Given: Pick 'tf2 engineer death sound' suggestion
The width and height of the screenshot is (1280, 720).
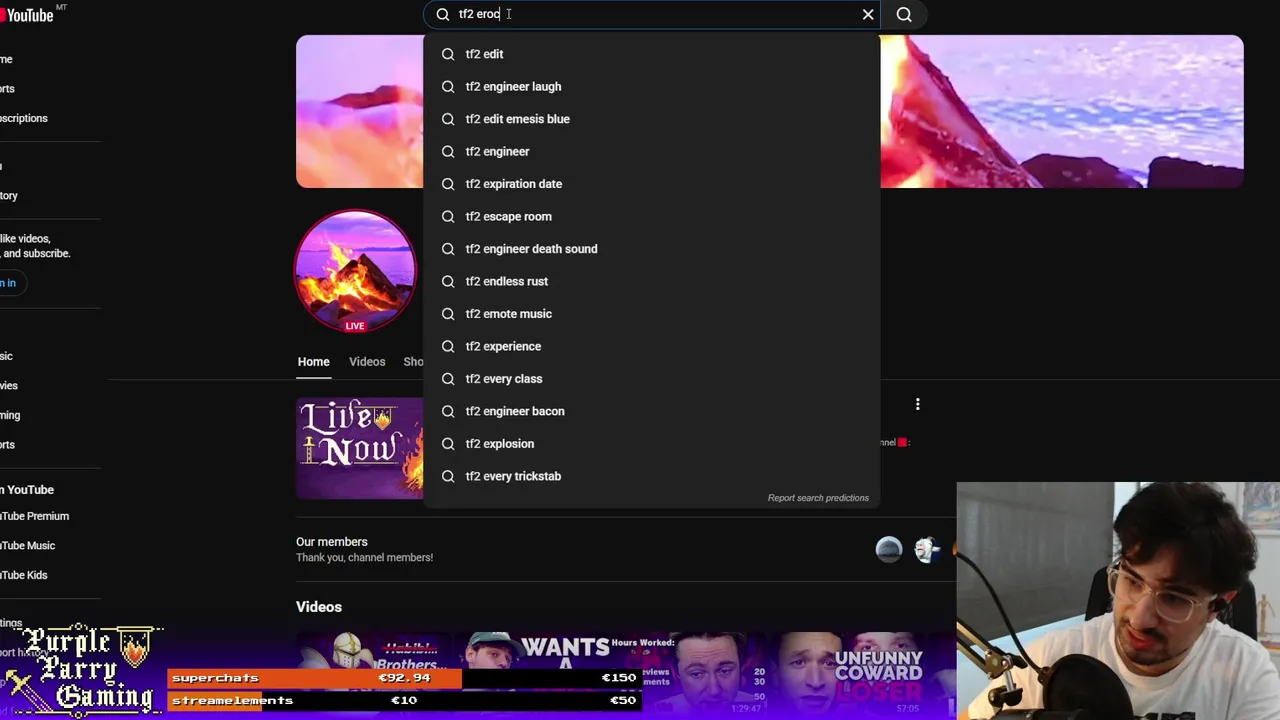Looking at the screenshot, I should point(652,249).
